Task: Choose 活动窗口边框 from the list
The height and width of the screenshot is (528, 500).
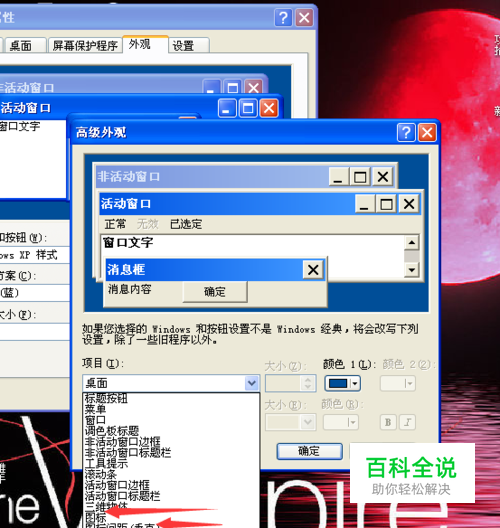Action: (171, 485)
